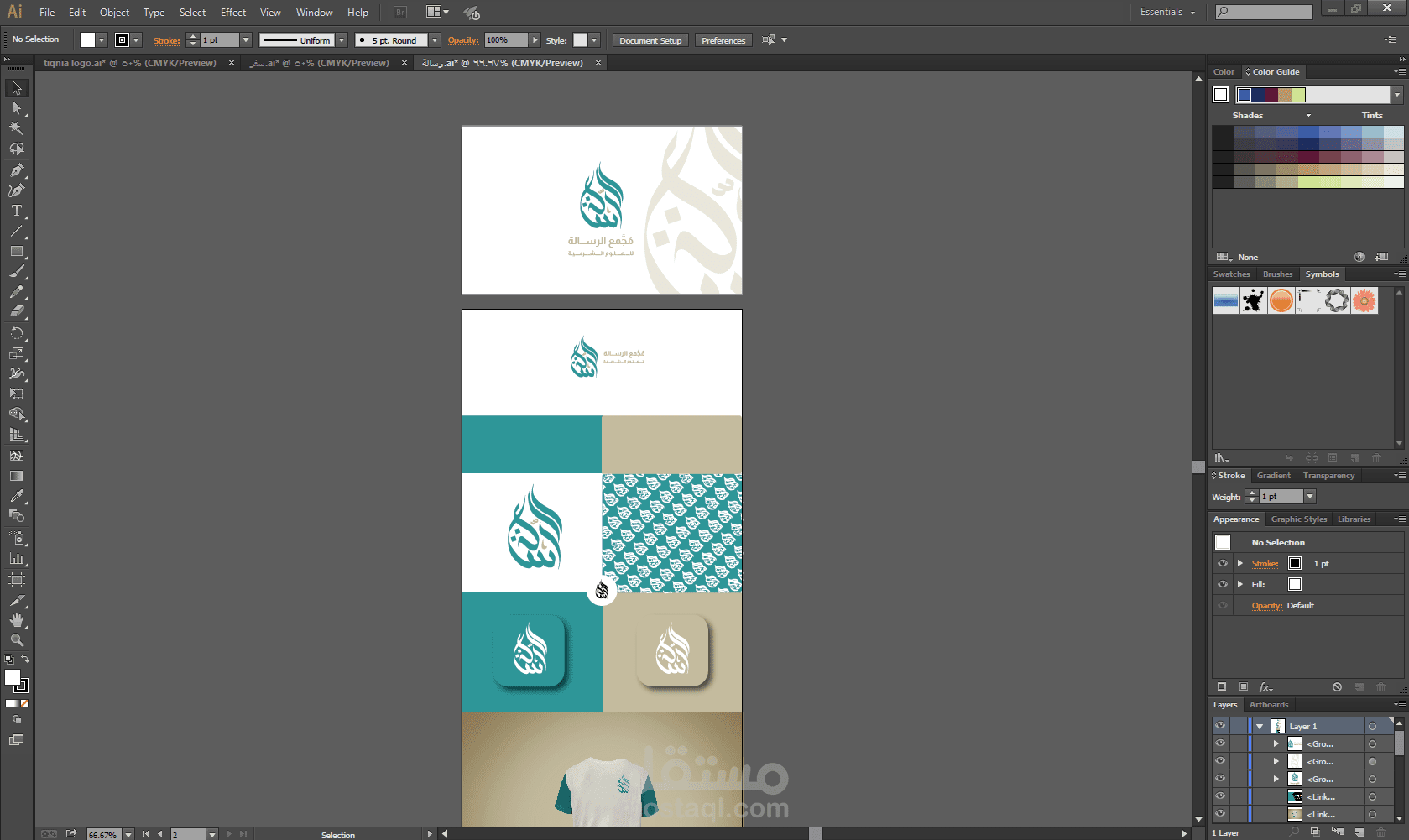This screenshot has height=840, width=1409.
Task: Select the Rotate tool
Action: [x=17, y=333]
